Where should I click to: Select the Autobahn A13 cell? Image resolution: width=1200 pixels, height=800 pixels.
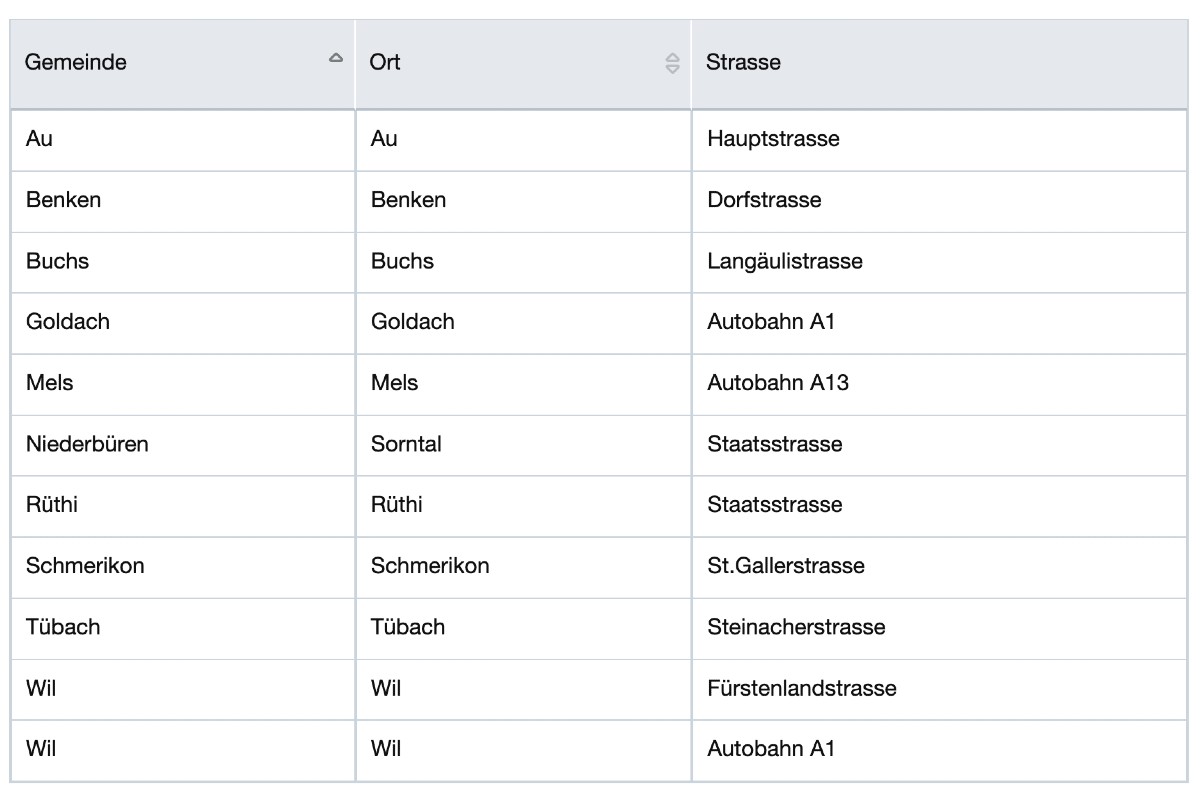point(777,383)
